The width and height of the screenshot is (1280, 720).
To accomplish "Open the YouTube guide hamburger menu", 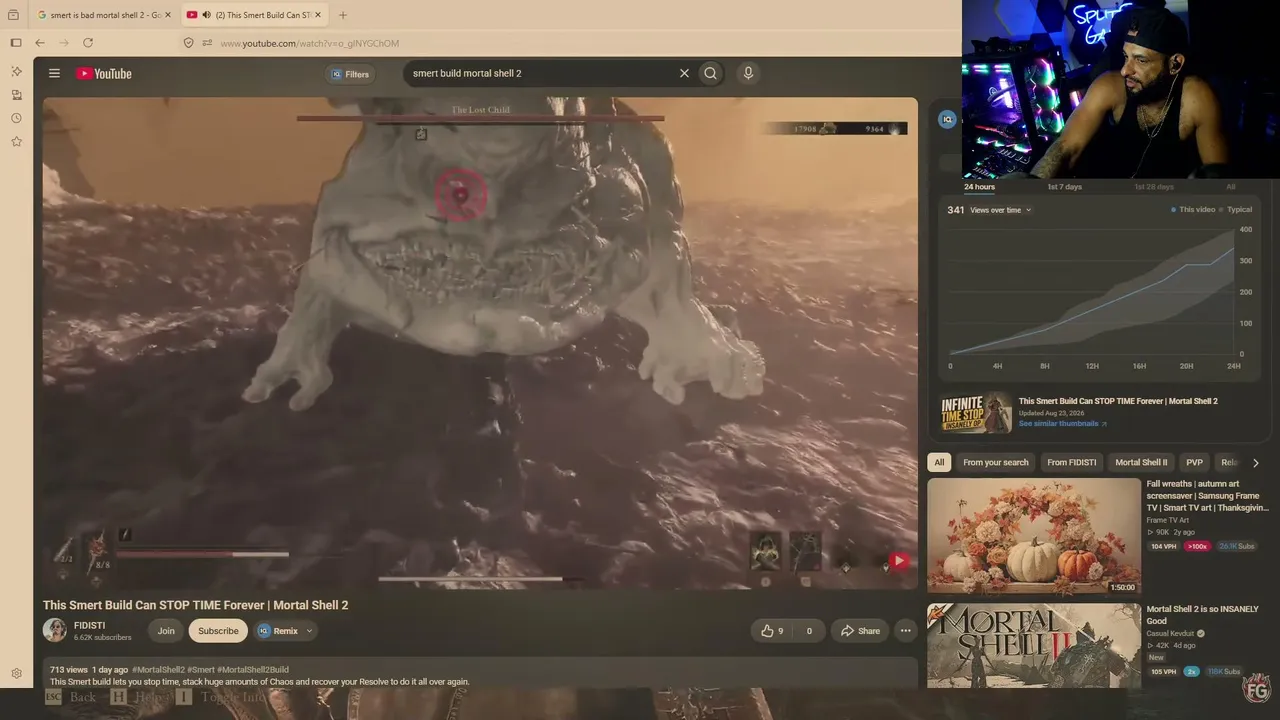I will (54, 73).
